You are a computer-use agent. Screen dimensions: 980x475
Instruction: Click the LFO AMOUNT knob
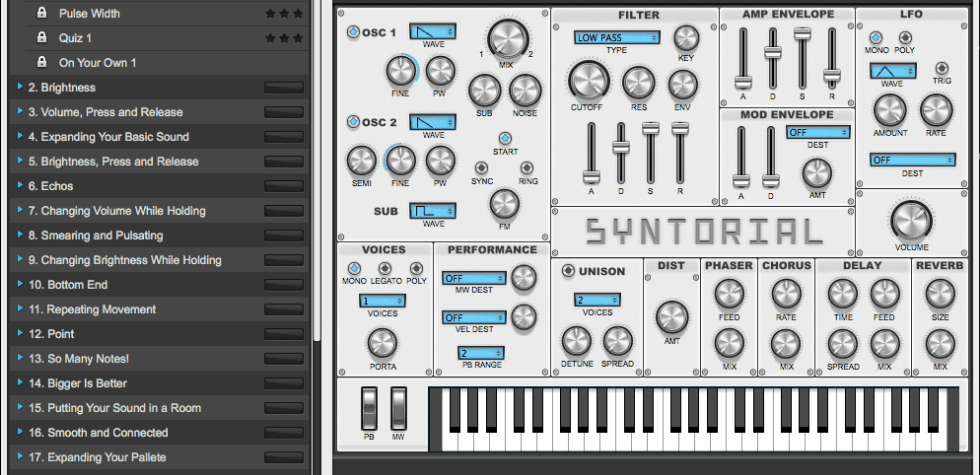click(890, 111)
